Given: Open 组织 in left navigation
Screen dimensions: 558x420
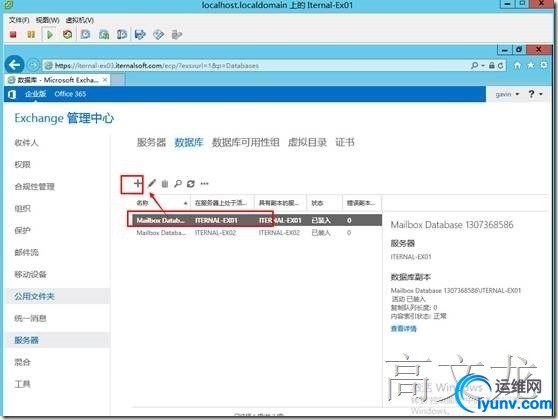Looking at the screenshot, I should (22, 209).
